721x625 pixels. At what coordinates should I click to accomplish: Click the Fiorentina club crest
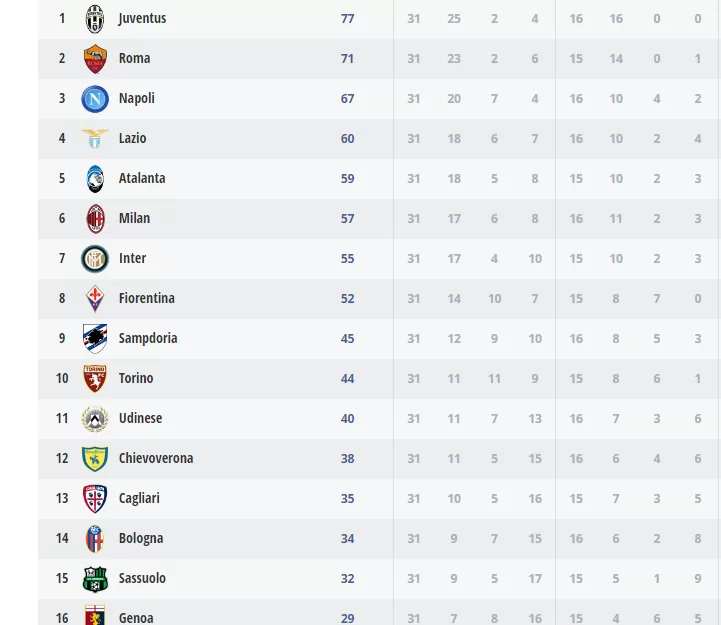[x=95, y=299]
